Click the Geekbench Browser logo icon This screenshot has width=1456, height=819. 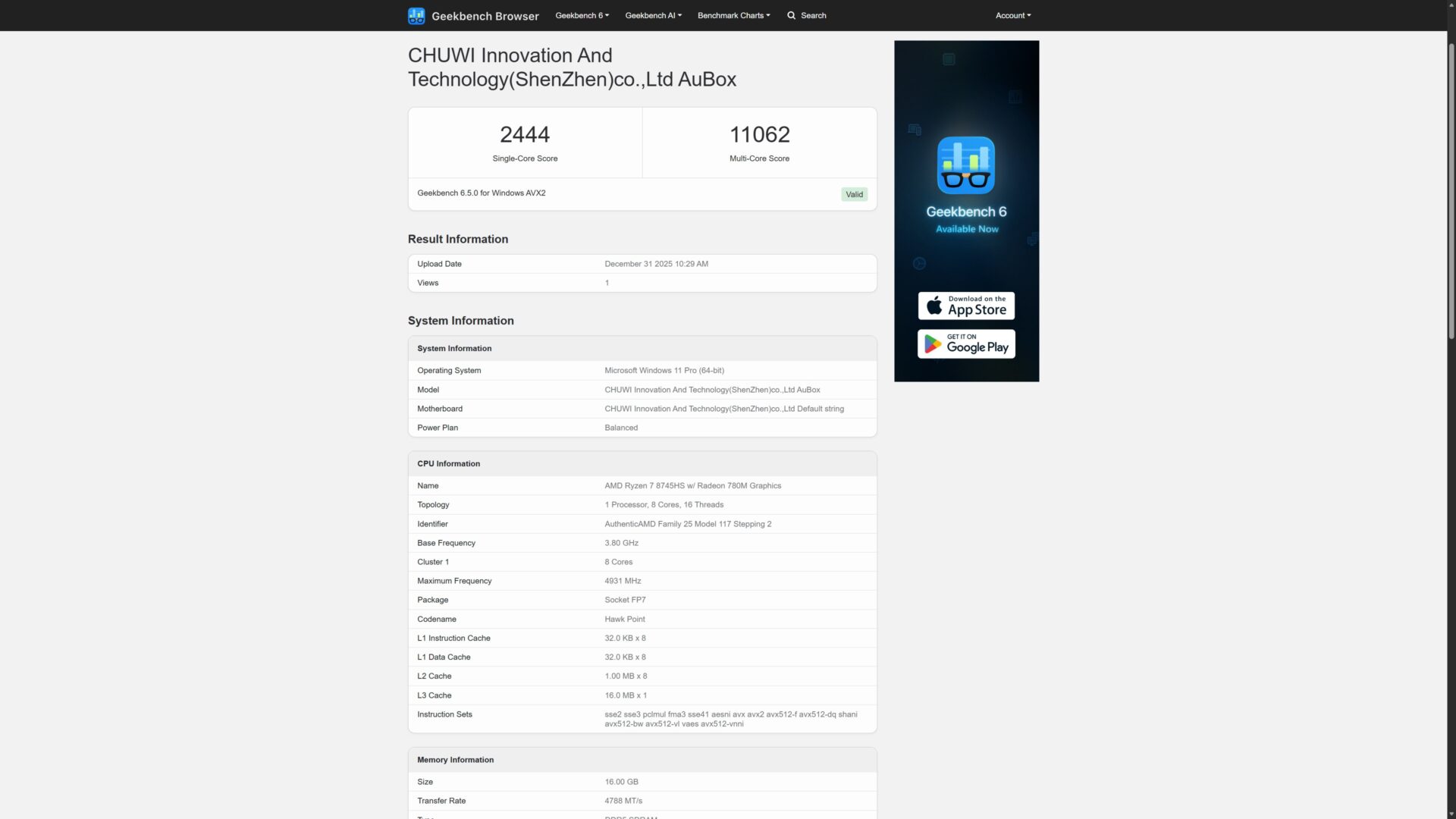(416, 15)
